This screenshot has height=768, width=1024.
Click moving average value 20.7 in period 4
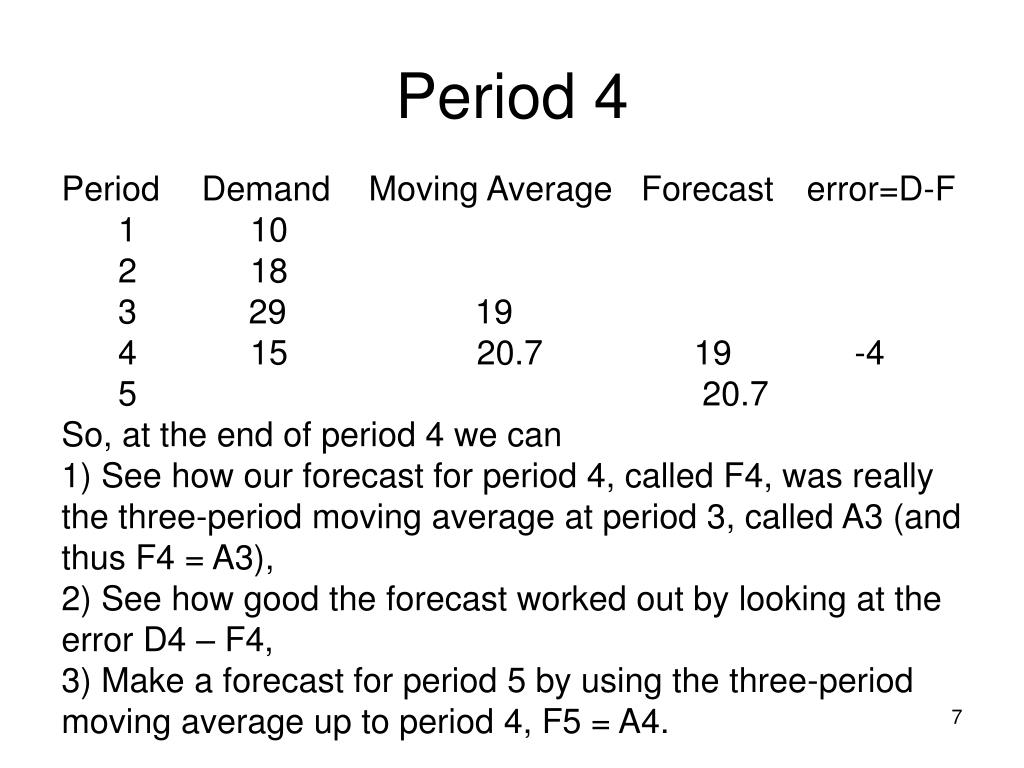tap(509, 353)
